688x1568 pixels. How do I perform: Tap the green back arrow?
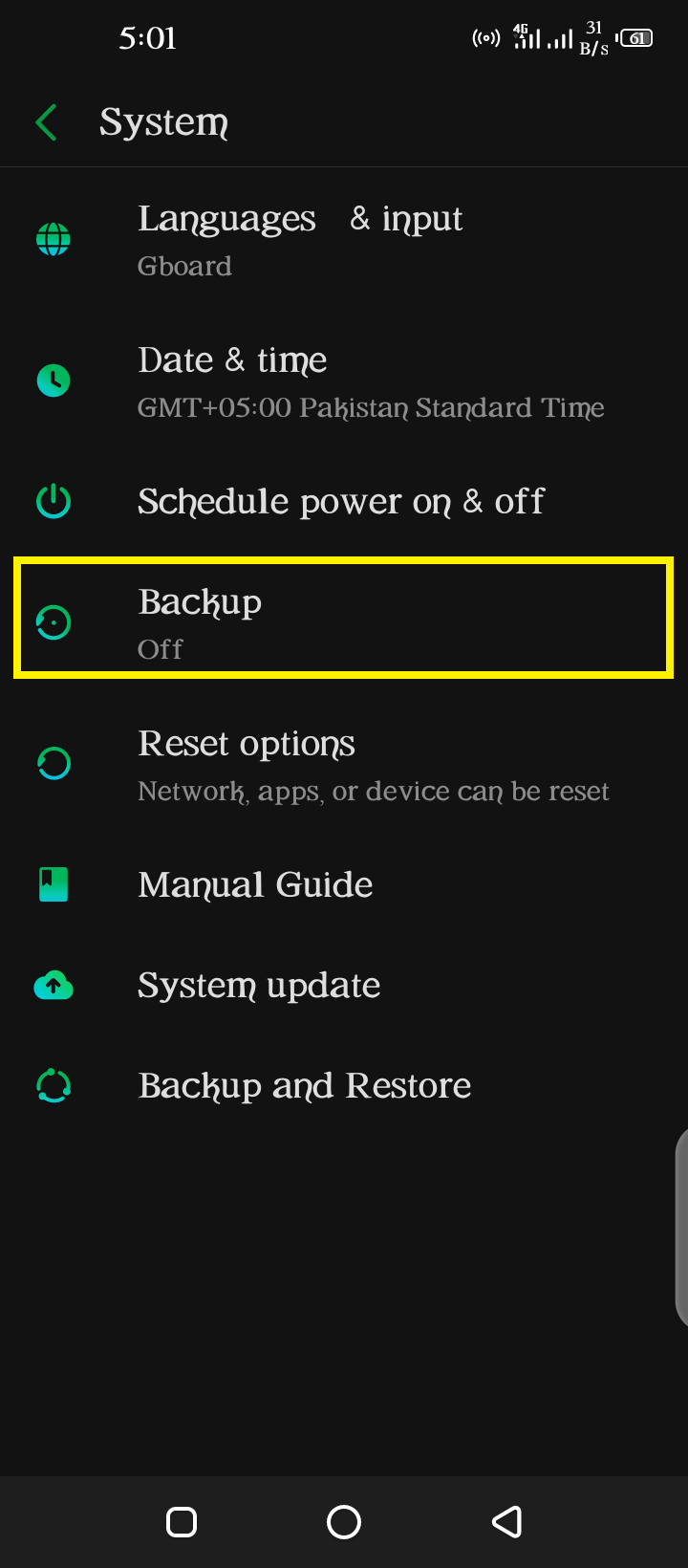46,122
